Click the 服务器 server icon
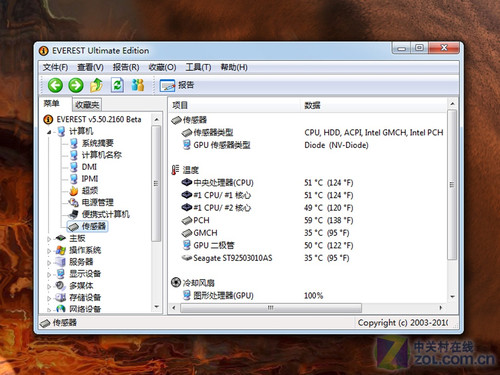 point(61,262)
